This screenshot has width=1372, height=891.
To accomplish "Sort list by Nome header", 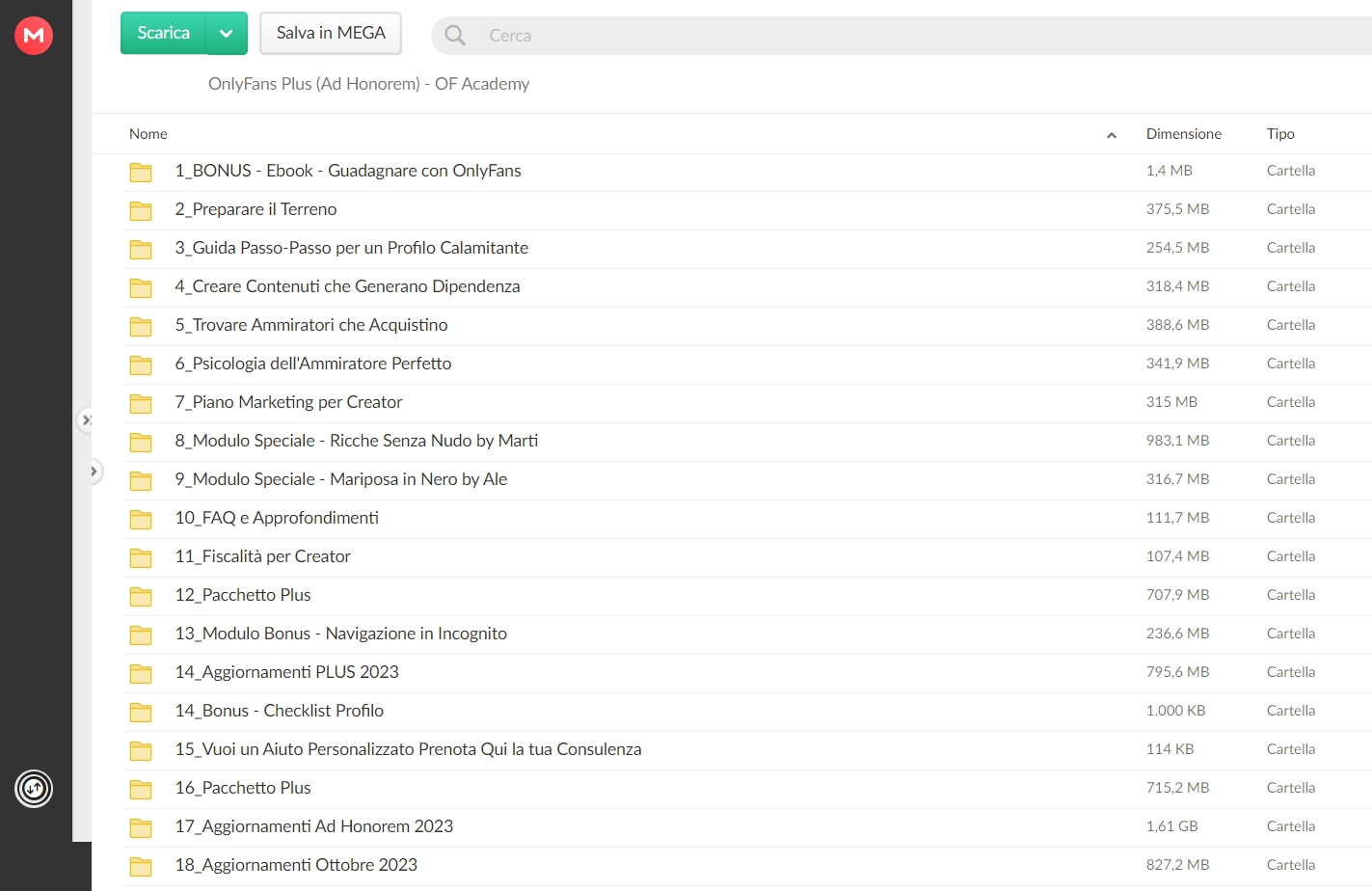I will click(148, 134).
